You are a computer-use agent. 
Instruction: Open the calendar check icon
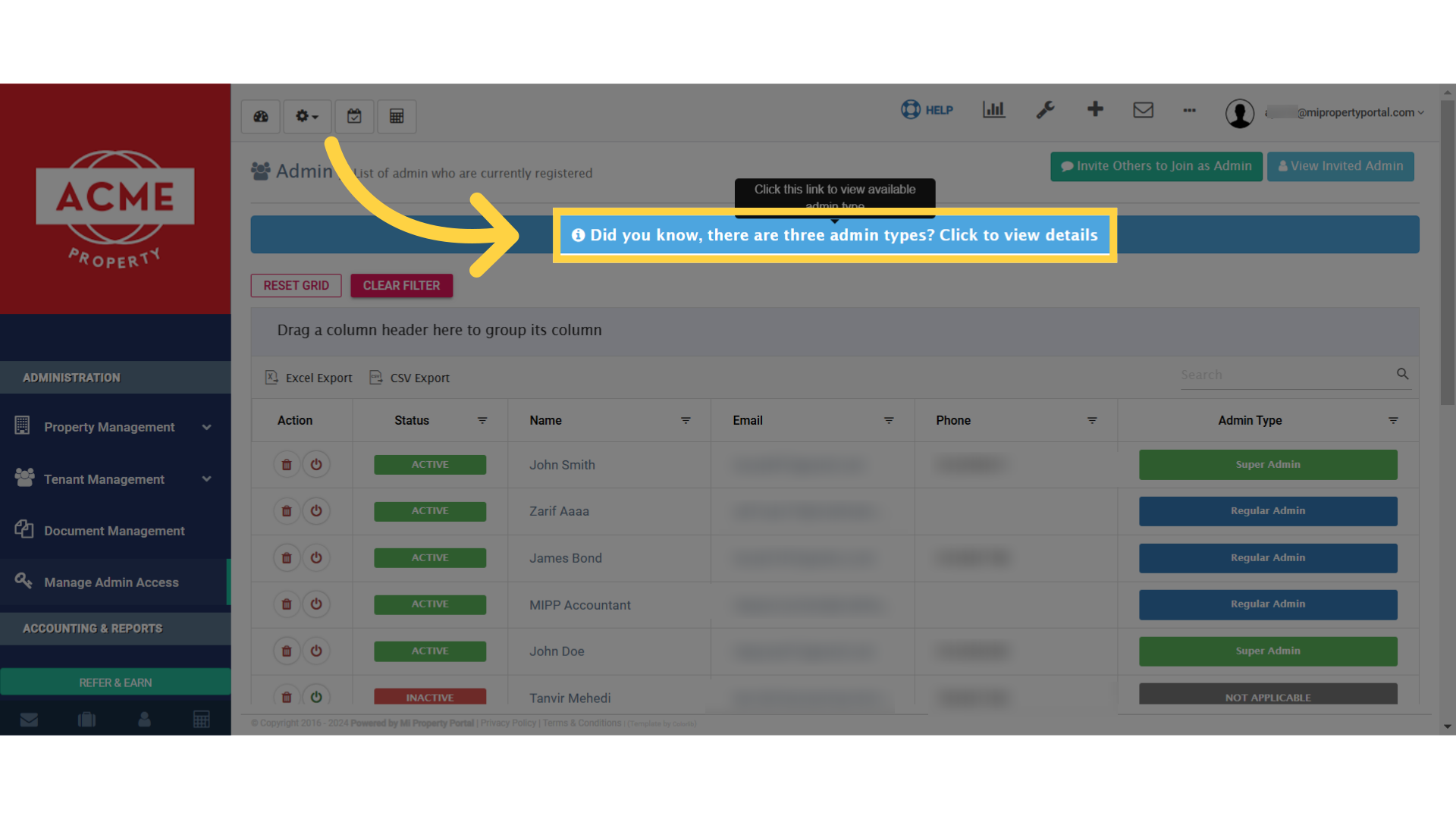(x=354, y=117)
